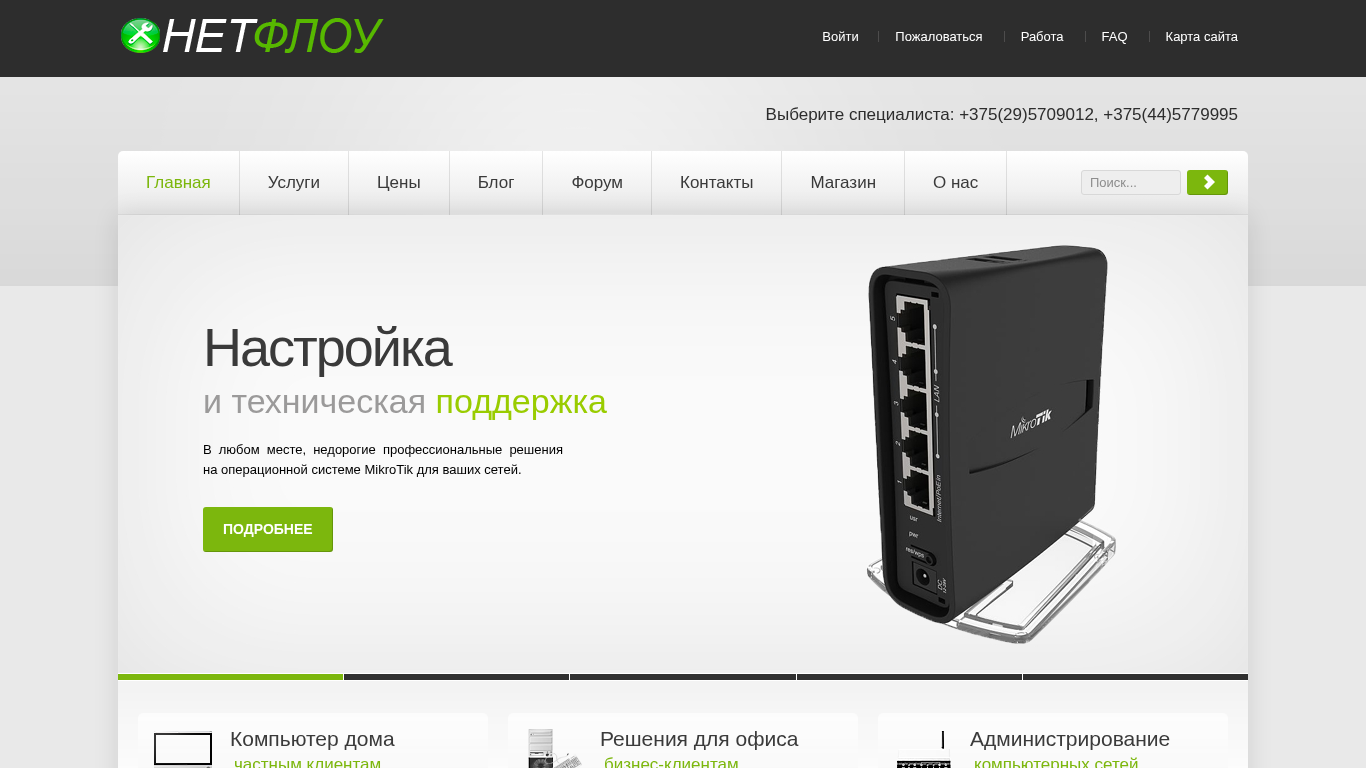This screenshot has width=1366, height=768.
Task: Click the MikroTik router image
Action: click(990, 443)
